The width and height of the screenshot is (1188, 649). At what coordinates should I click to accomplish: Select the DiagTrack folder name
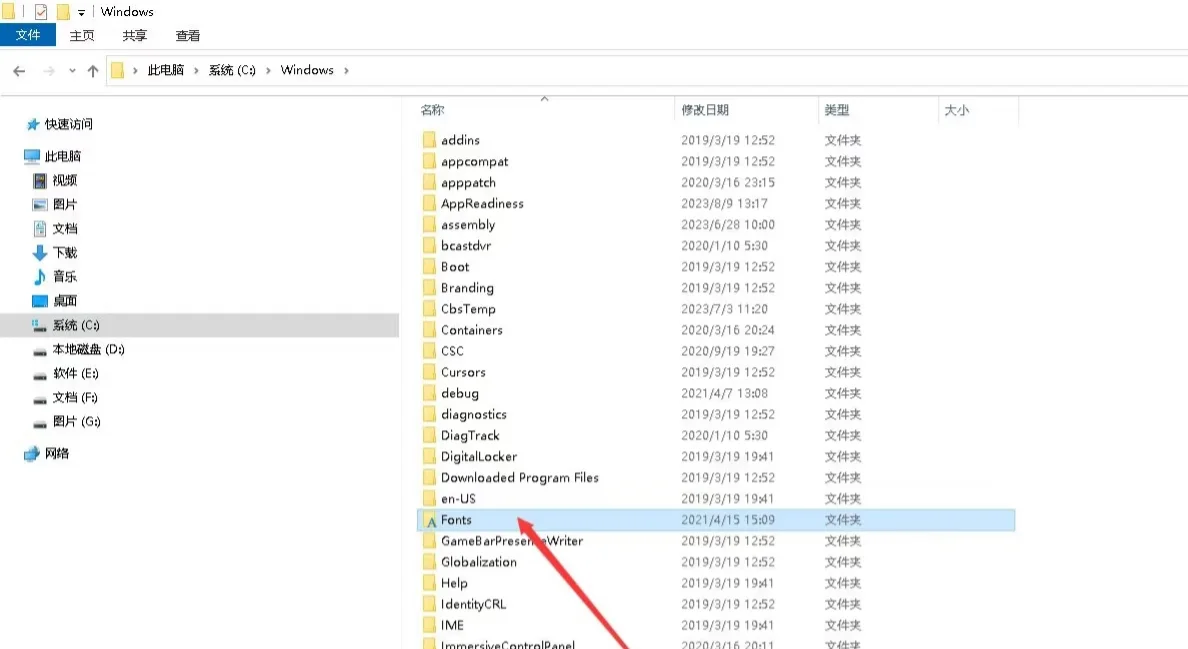click(471, 435)
